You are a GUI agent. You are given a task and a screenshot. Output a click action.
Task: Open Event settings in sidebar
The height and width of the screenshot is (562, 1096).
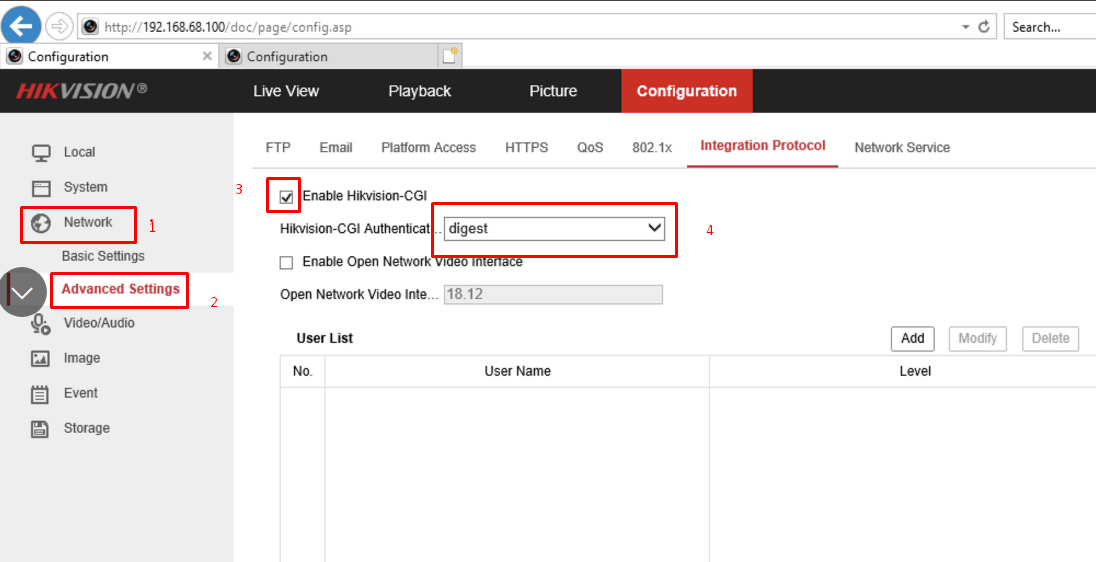tap(80, 393)
